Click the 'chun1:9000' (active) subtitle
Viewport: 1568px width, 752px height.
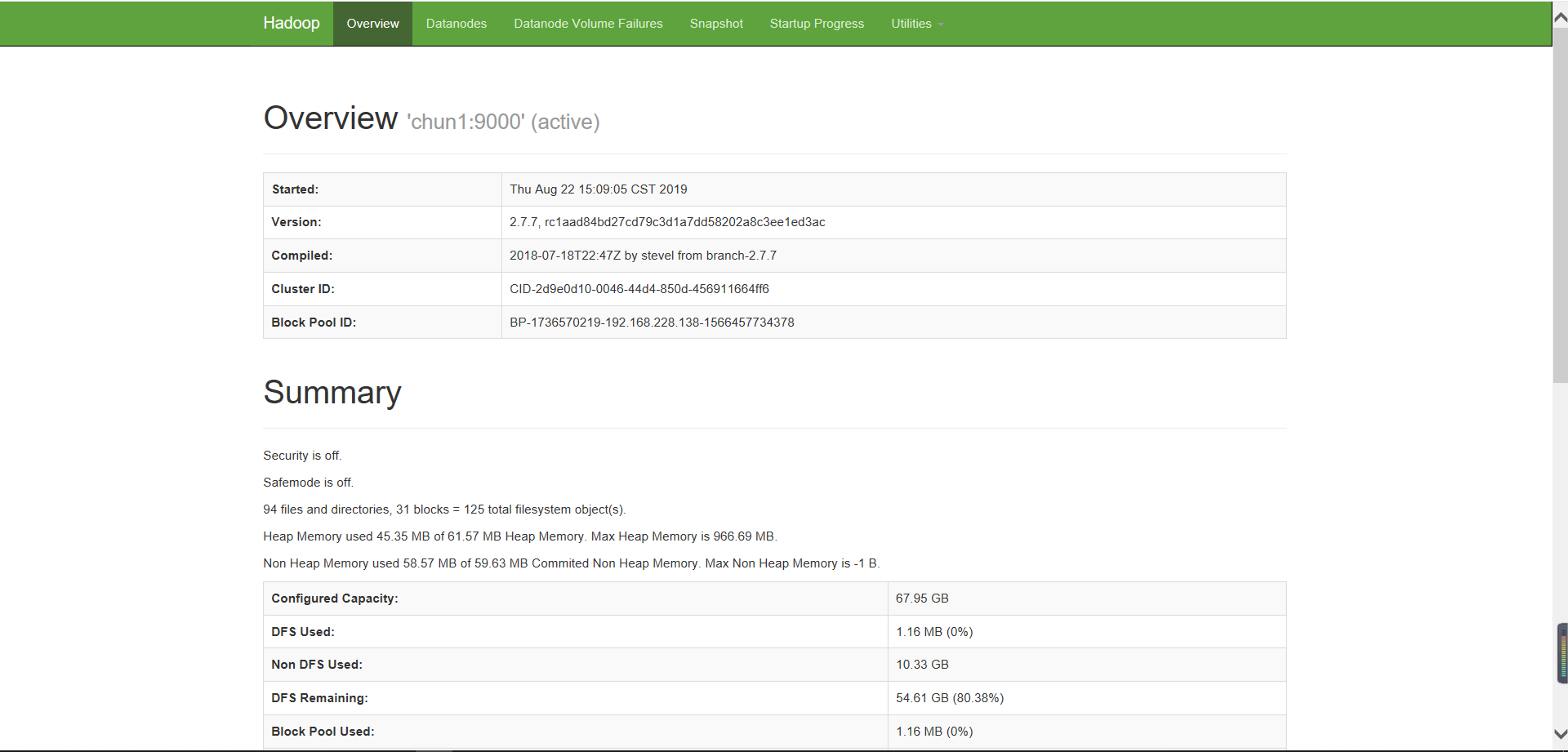click(x=503, y=122)
